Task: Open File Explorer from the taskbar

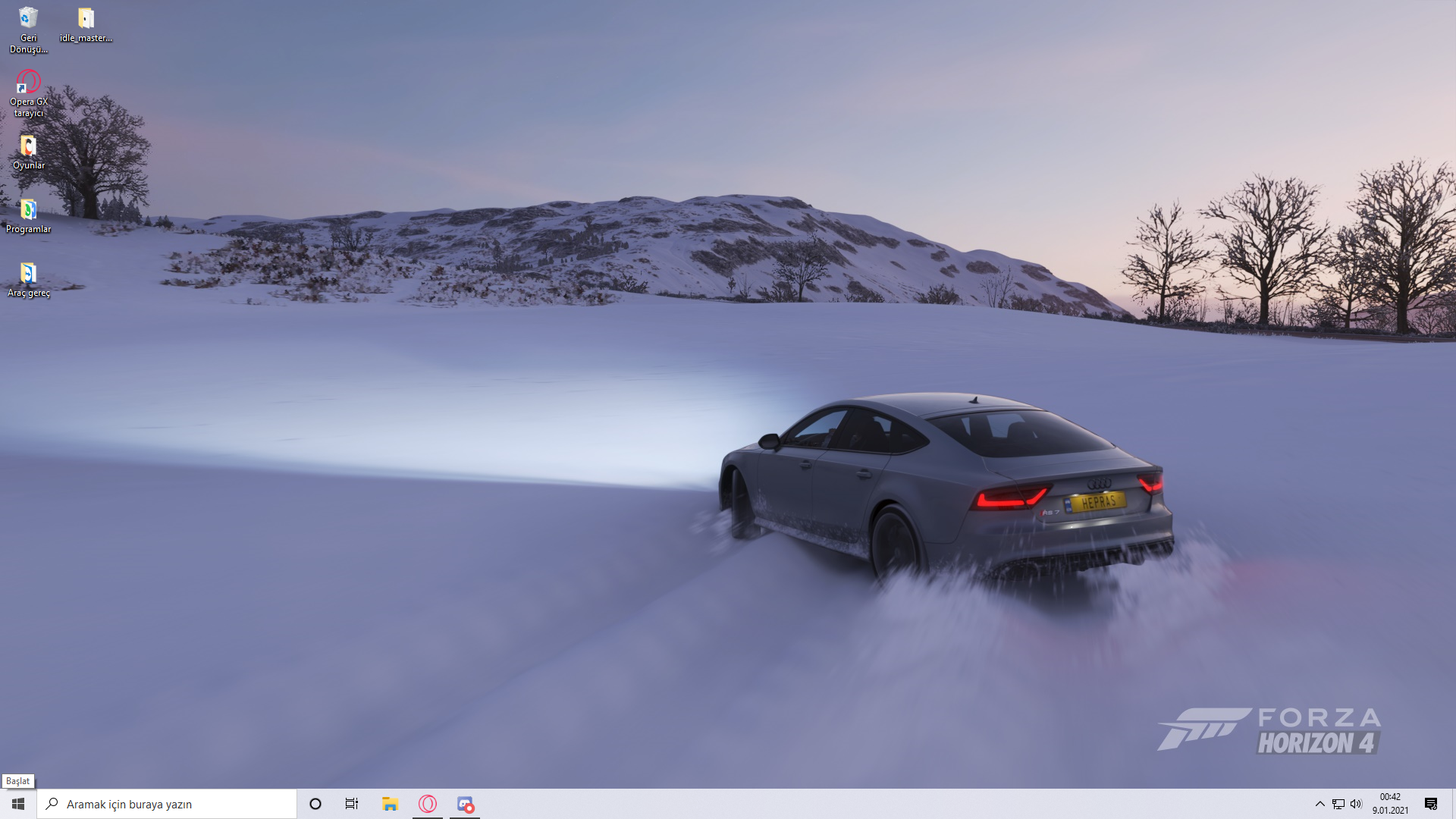Action: 390,804
